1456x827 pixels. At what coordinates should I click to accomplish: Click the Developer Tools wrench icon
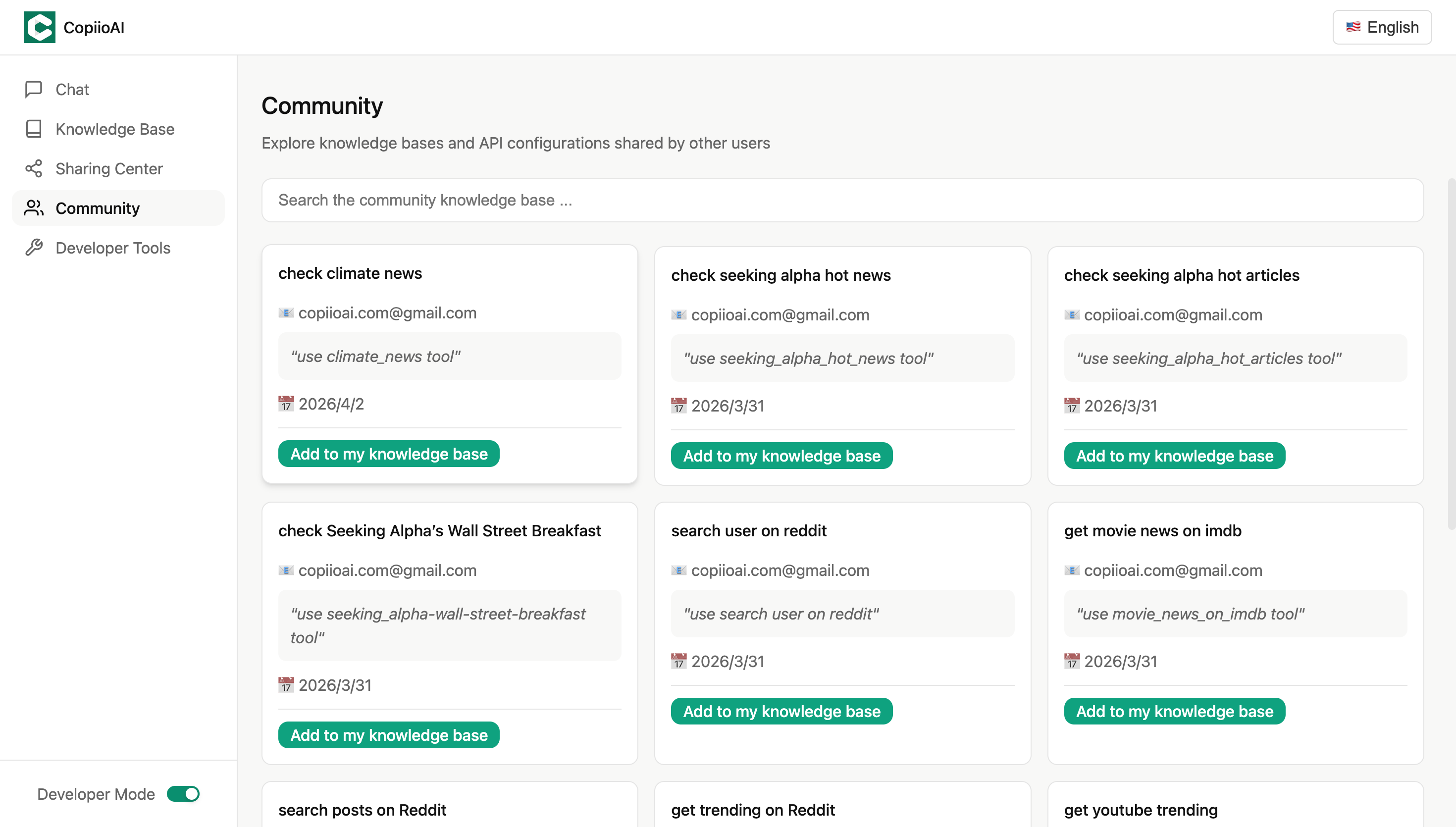(x=34, y=248)
